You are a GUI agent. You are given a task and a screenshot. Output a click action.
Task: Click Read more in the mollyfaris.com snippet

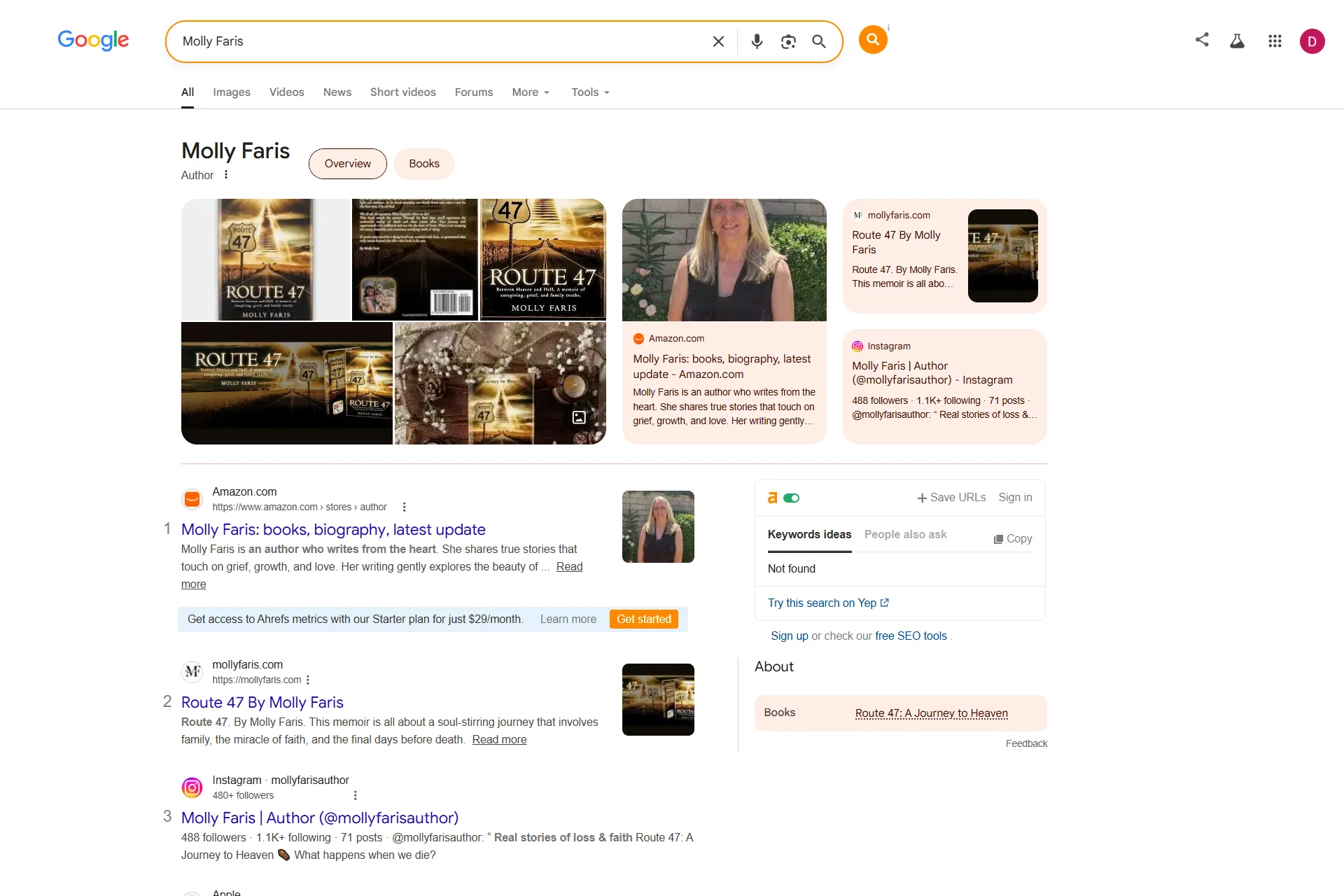(499, 740)
